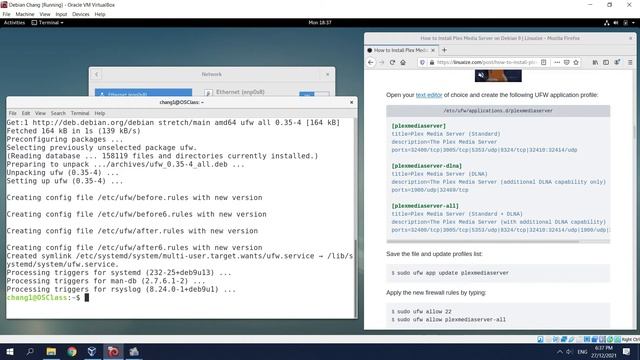Click the Firefox forward arrow

[382, 62]
